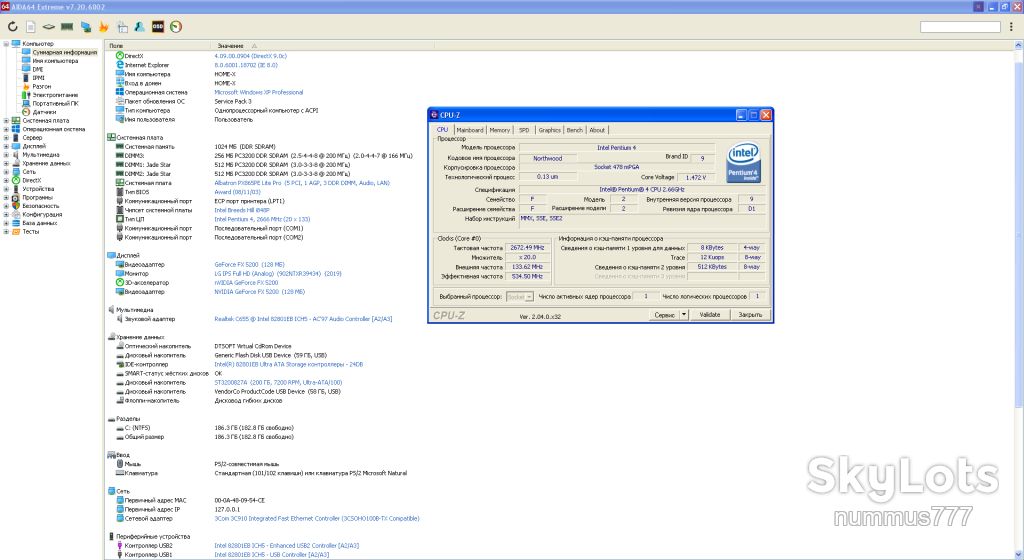Screen dimensions: 1024x560
Task: Click the Refresh arrow icon in AIDA64 toolbar
Action: [12, 27]
